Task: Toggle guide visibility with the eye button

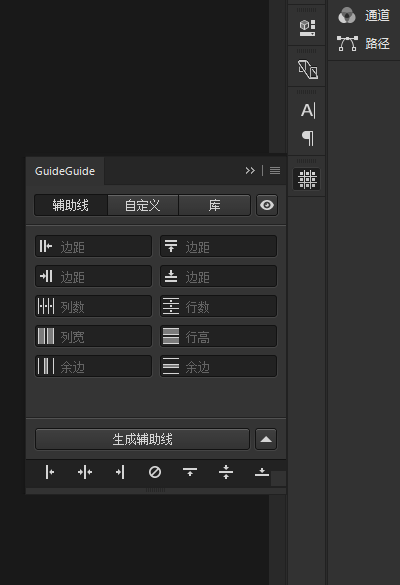Action: (267, 205)
